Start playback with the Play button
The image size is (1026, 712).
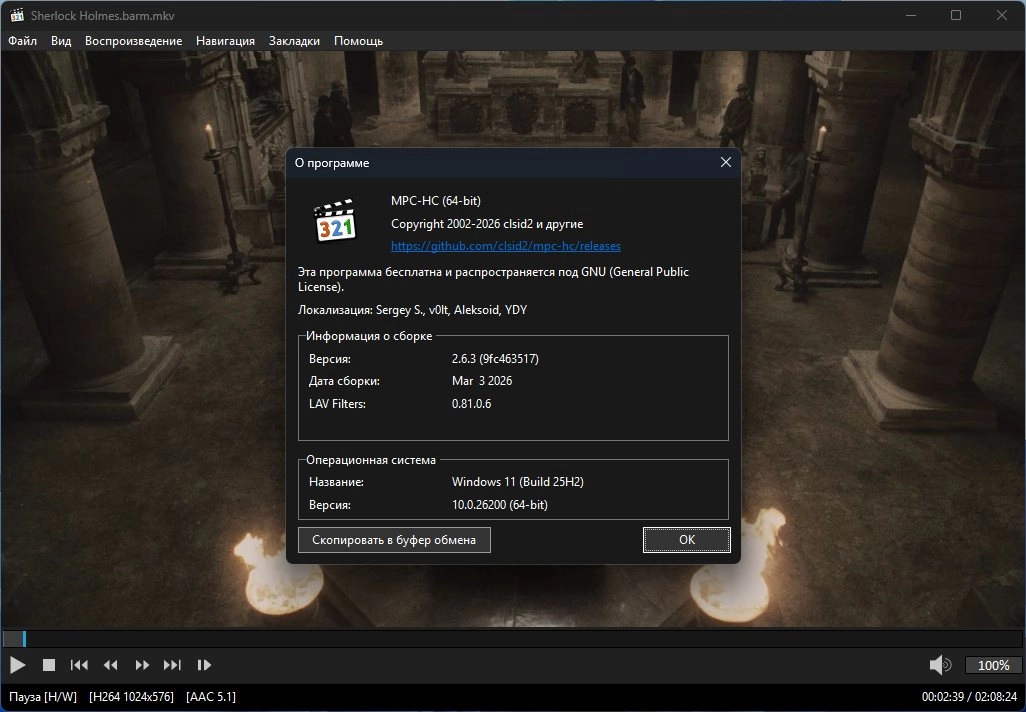tap(18, 665)
